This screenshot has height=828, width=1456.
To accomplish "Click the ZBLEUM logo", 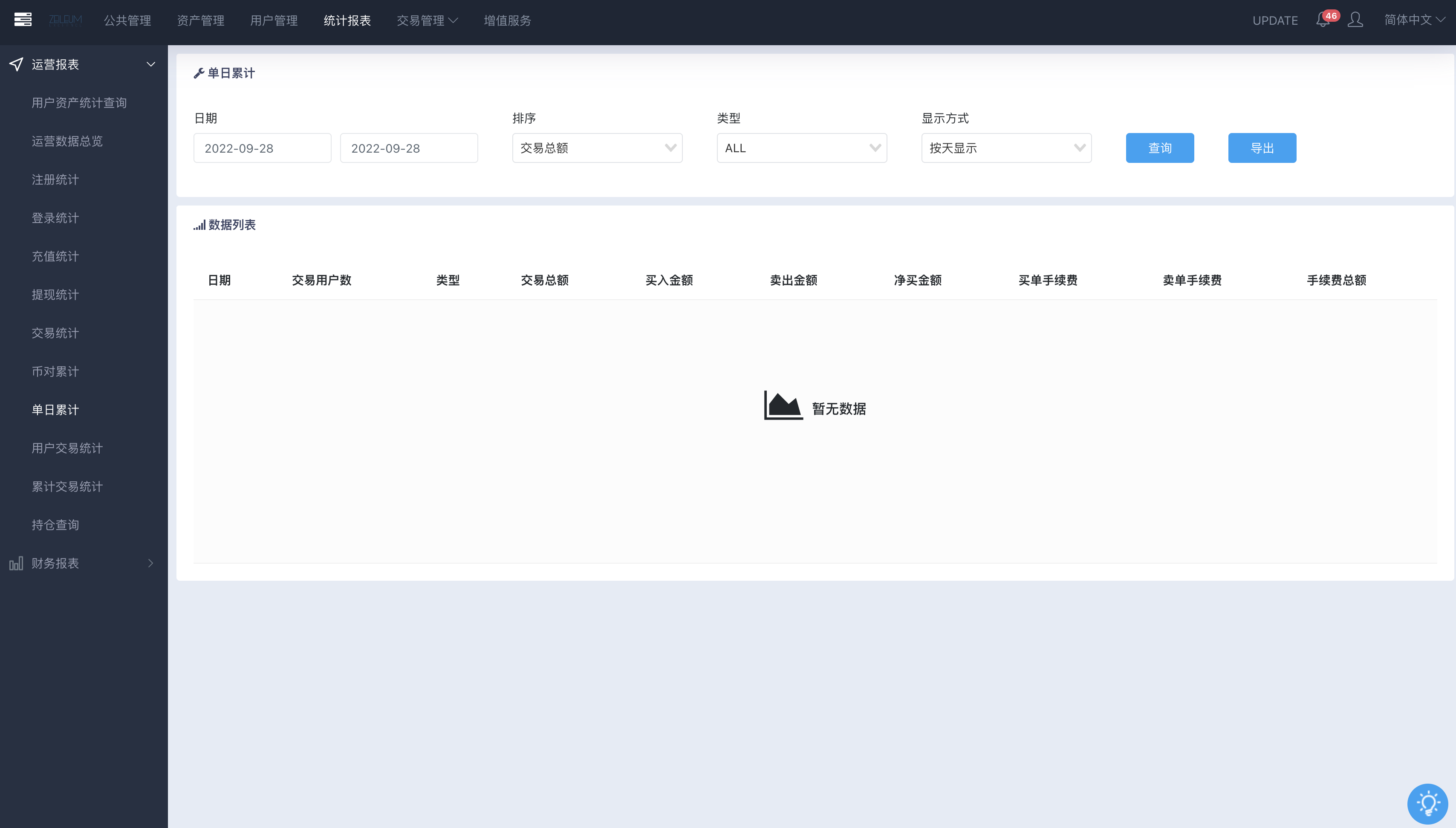I will (65, 20).
